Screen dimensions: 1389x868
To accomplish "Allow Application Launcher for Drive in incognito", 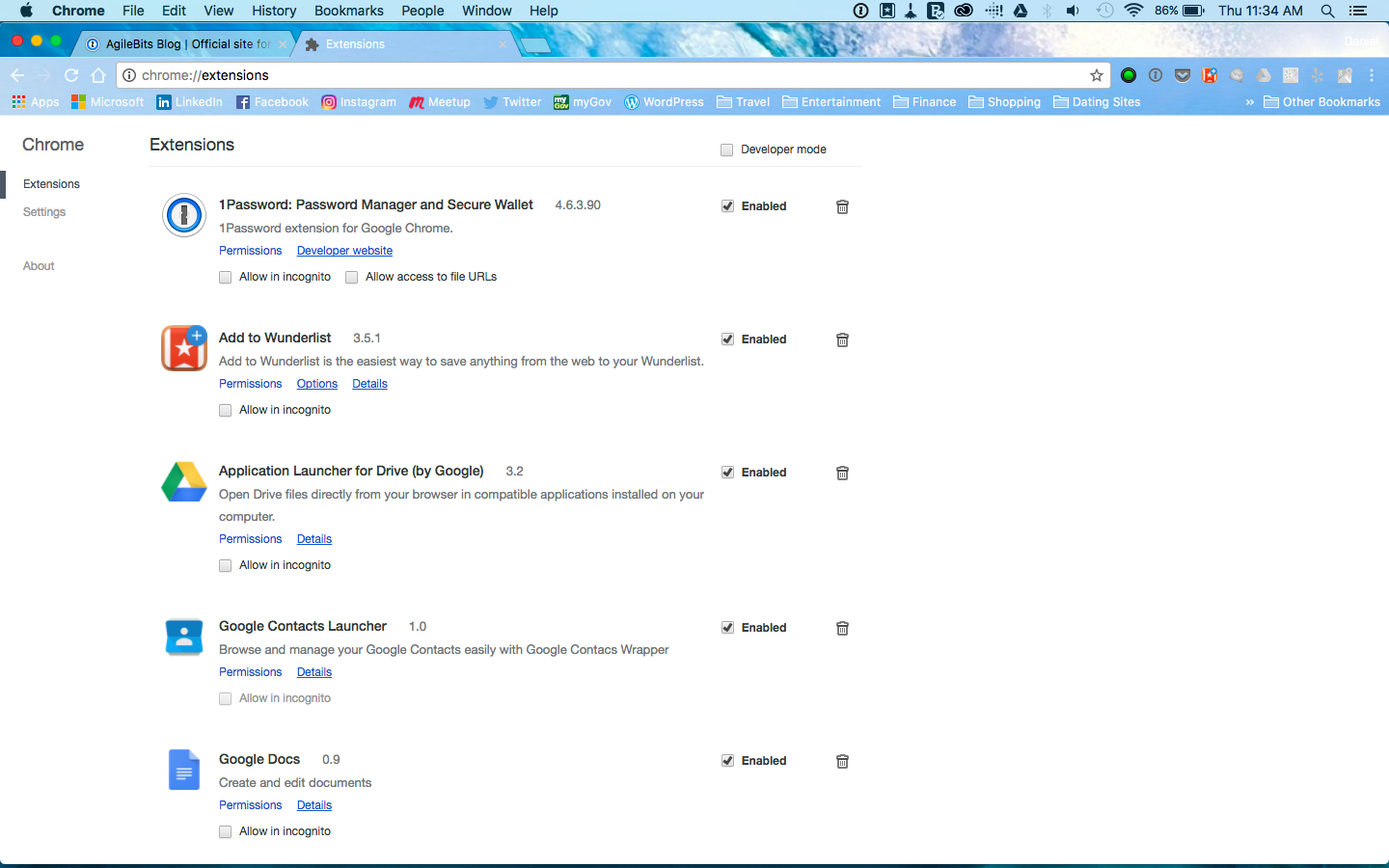I will click(225, 565).
